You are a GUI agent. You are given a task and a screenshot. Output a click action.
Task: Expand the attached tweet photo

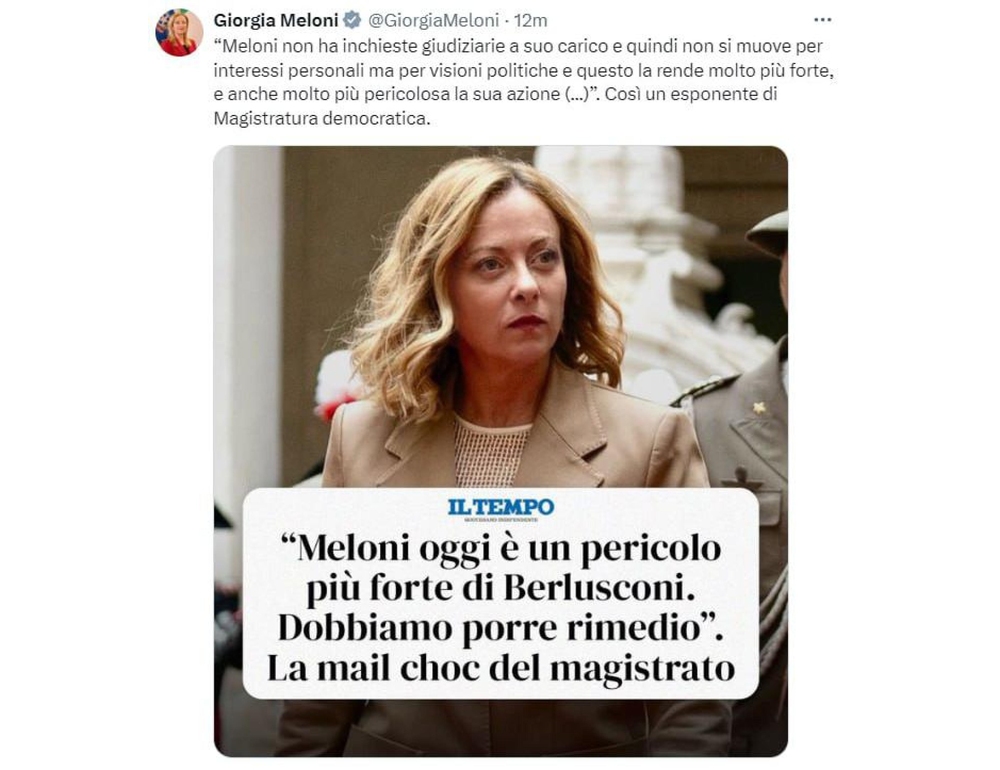[501, 451]
